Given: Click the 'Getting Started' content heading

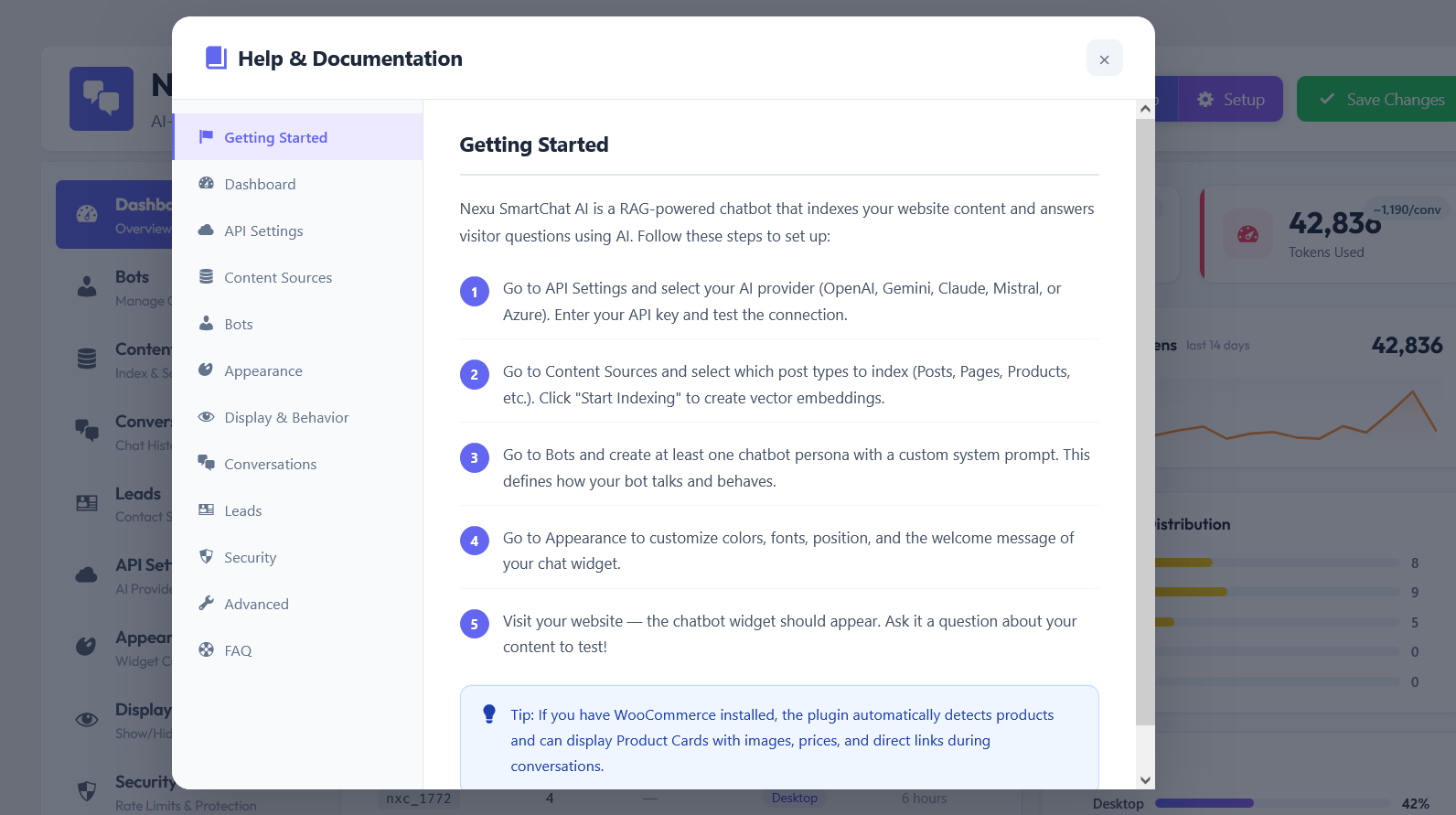Looking at the screenshot, I should click(534, 145).
